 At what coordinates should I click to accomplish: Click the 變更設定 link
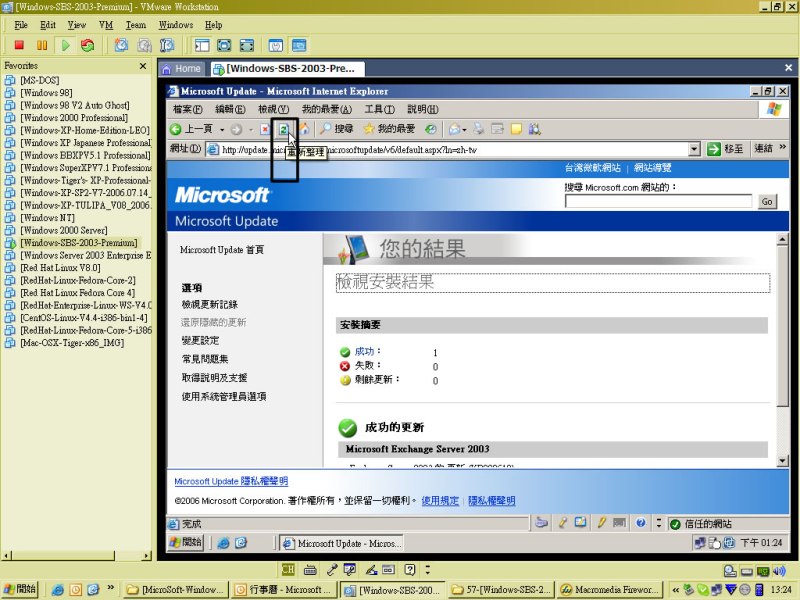click(200, 340)
